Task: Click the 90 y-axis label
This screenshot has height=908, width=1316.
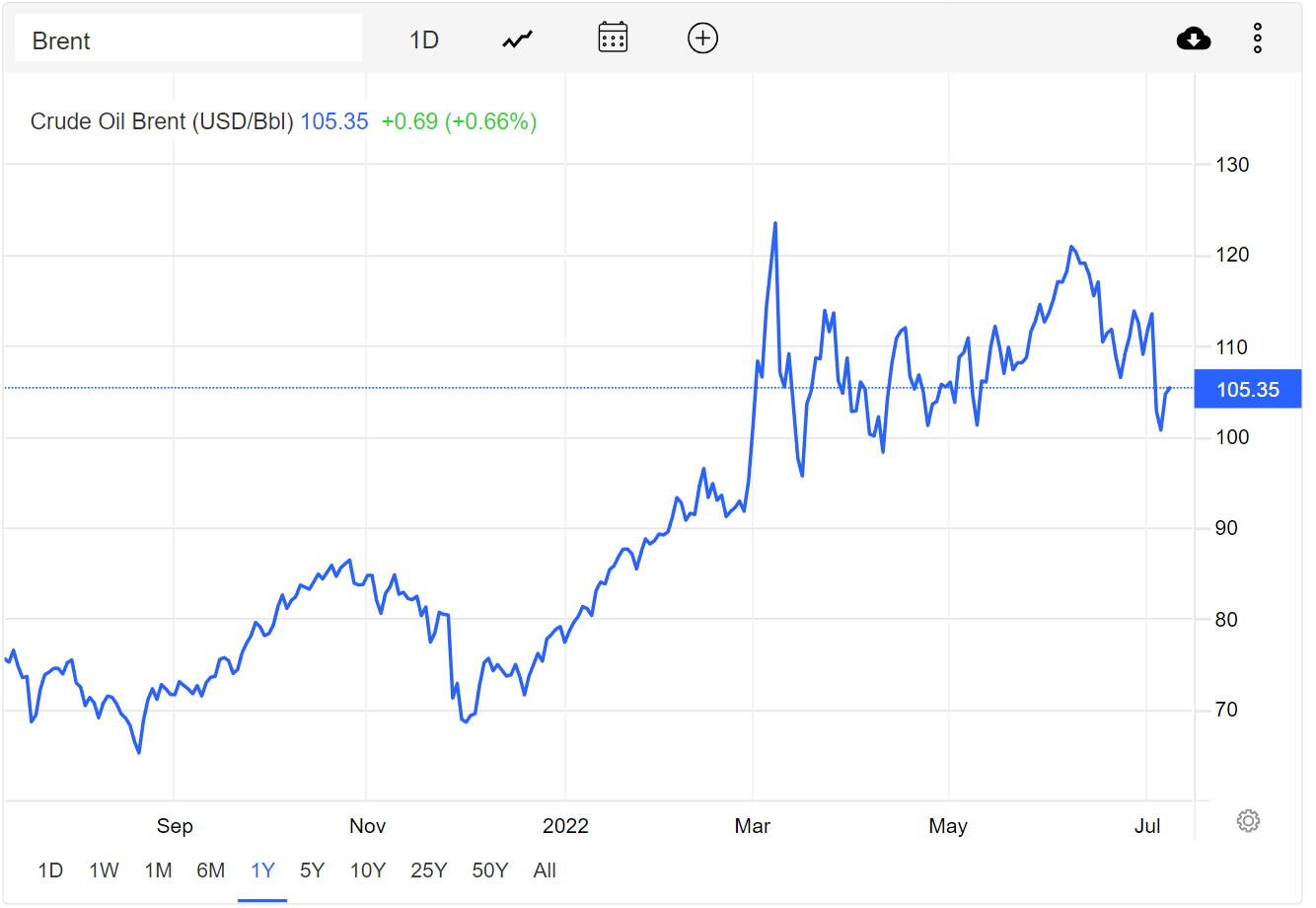Action: (1226, 528)
